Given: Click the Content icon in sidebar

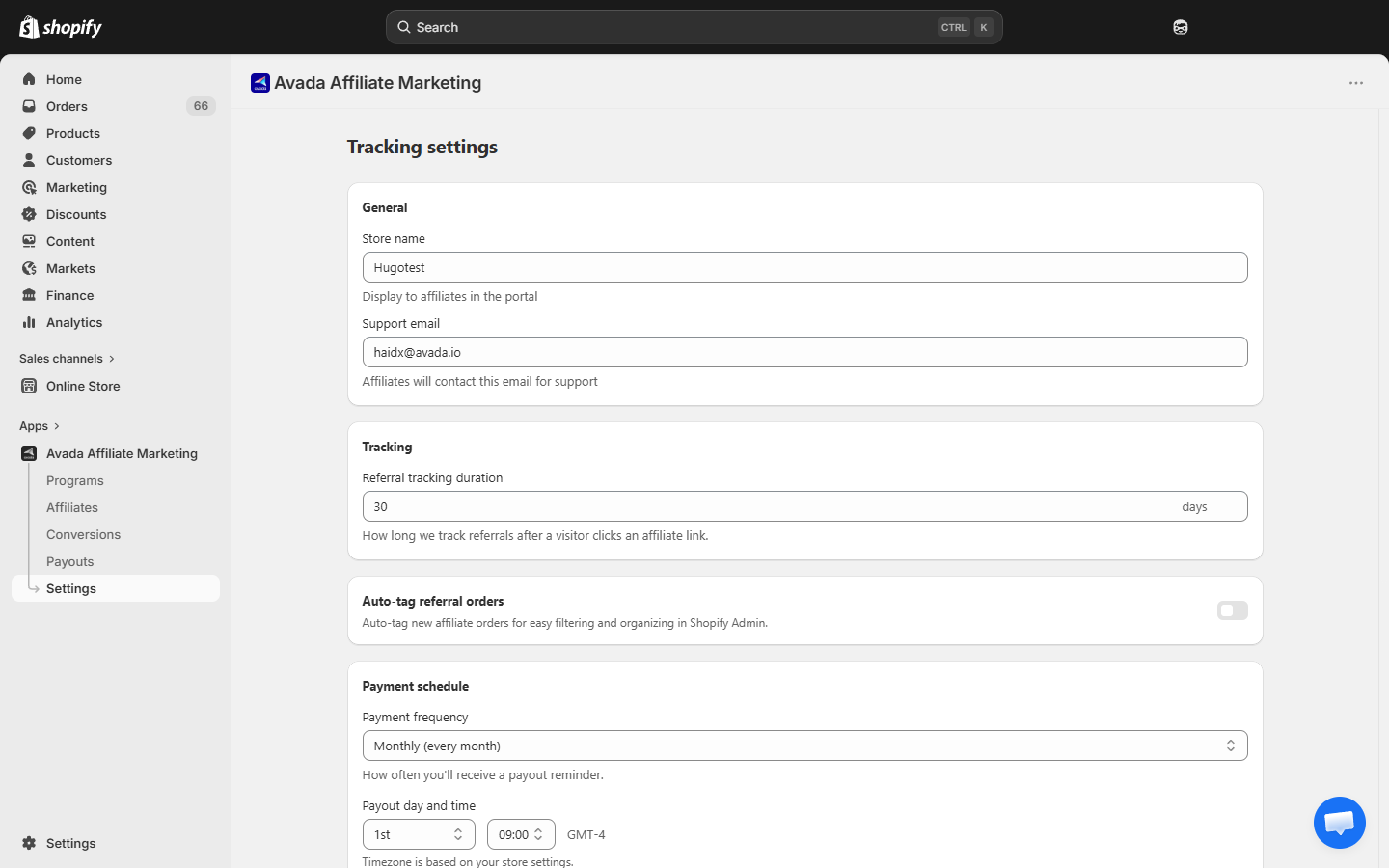Looking at the screenshot, I should [29, 241].
